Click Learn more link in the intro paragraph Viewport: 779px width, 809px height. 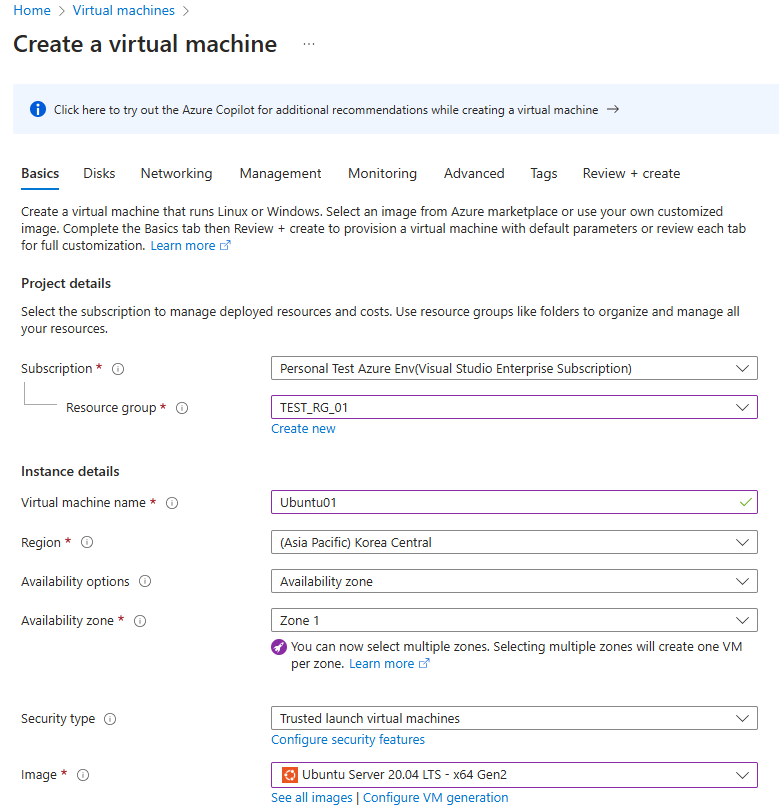pos(183,246)
